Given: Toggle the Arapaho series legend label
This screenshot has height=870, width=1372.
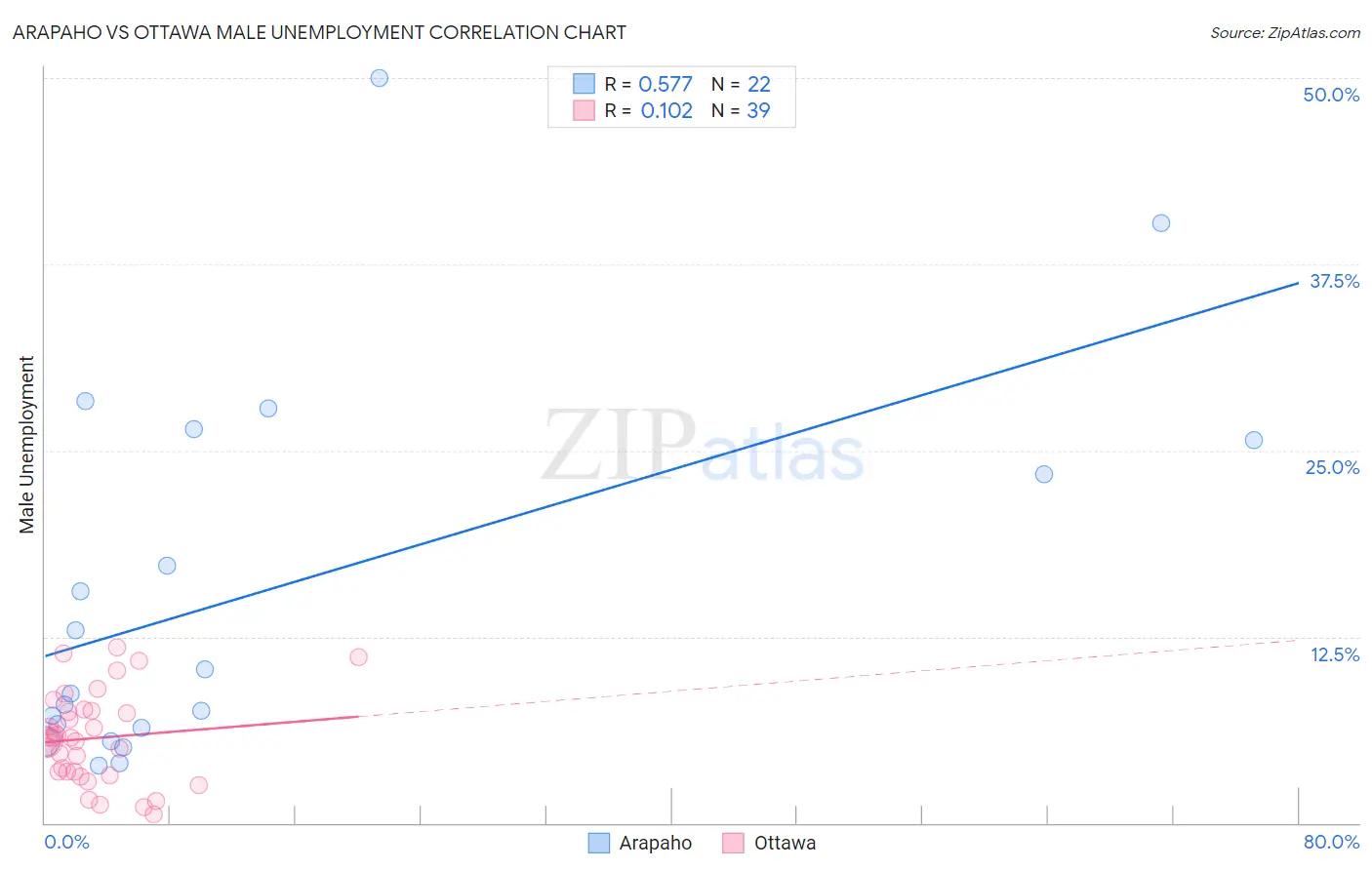Looking at the screenshot, I should pyautogui.click(x=655, y=843).
